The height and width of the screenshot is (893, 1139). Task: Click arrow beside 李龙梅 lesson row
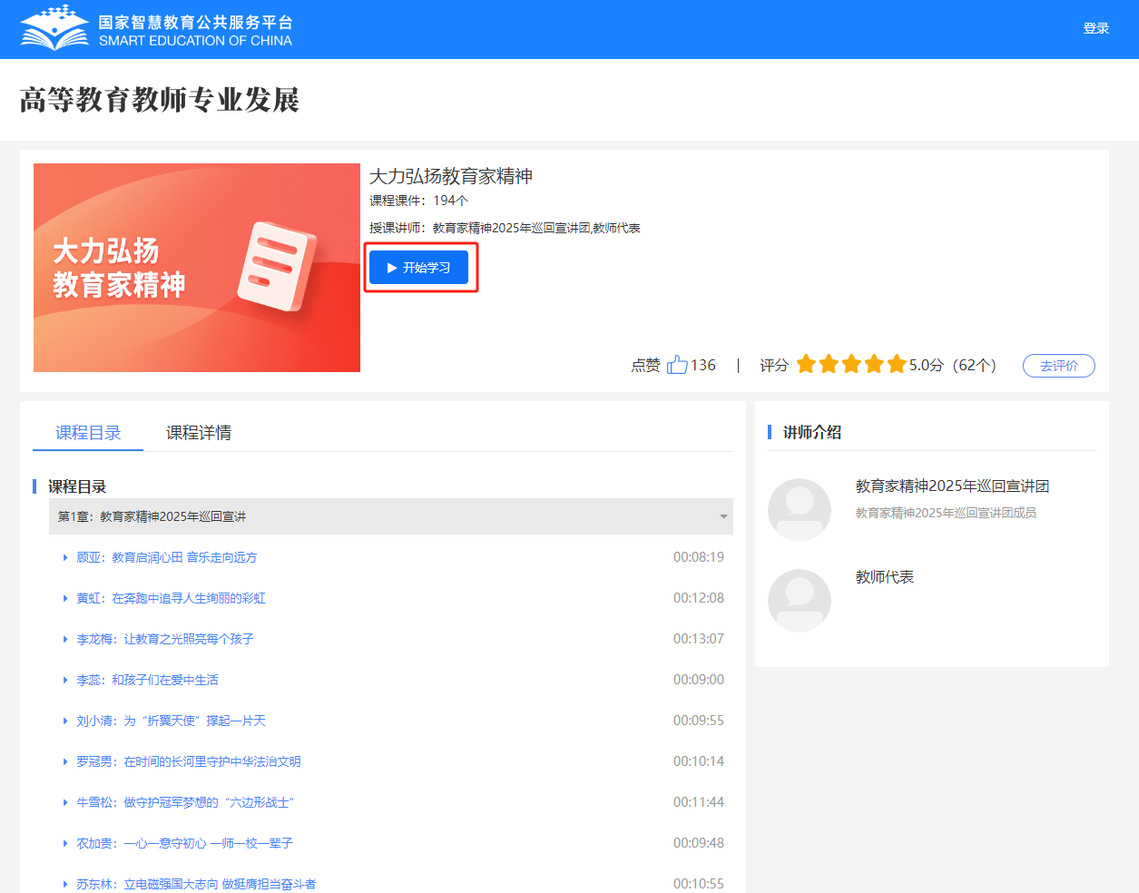(65, 639)
